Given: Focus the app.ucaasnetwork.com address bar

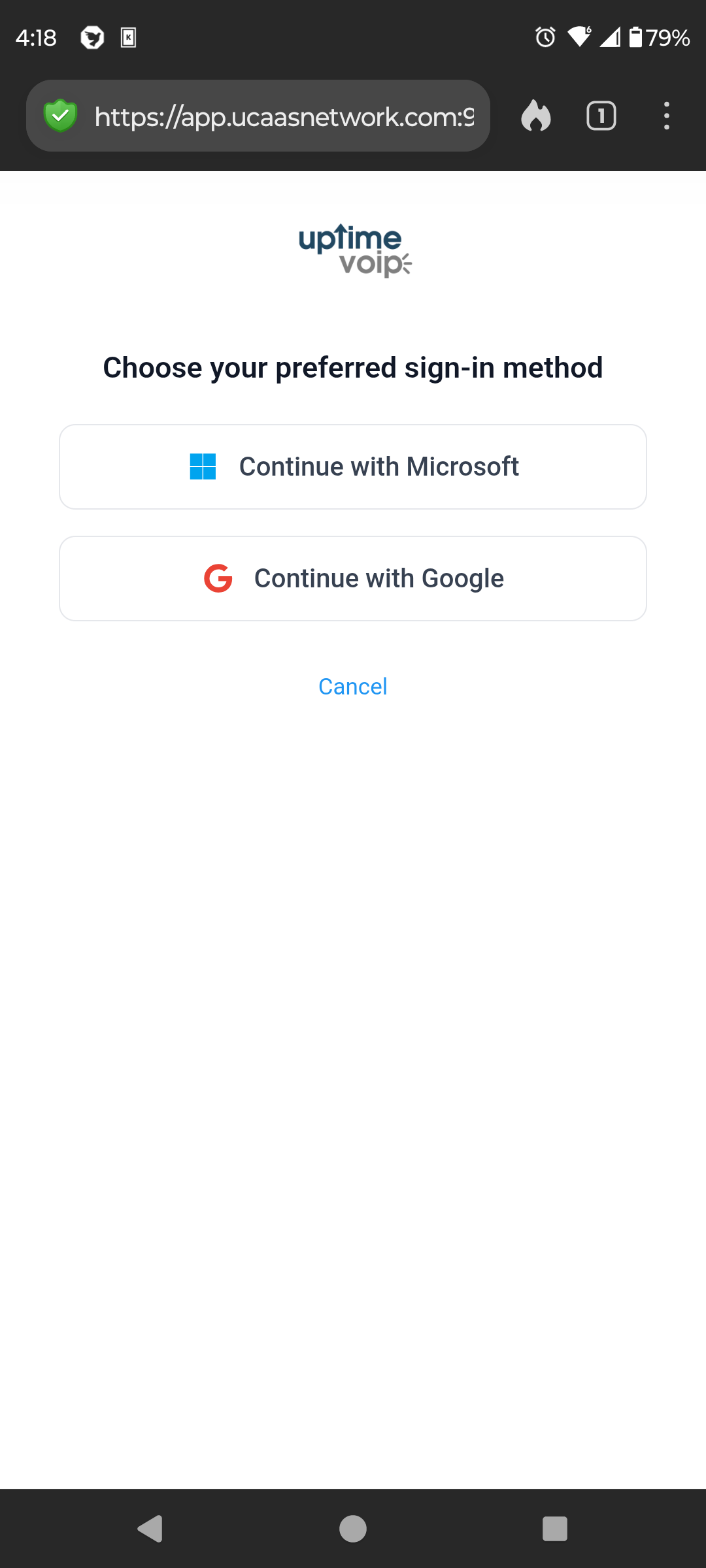Looking at the screenshot, I should (x=284, y=116).
